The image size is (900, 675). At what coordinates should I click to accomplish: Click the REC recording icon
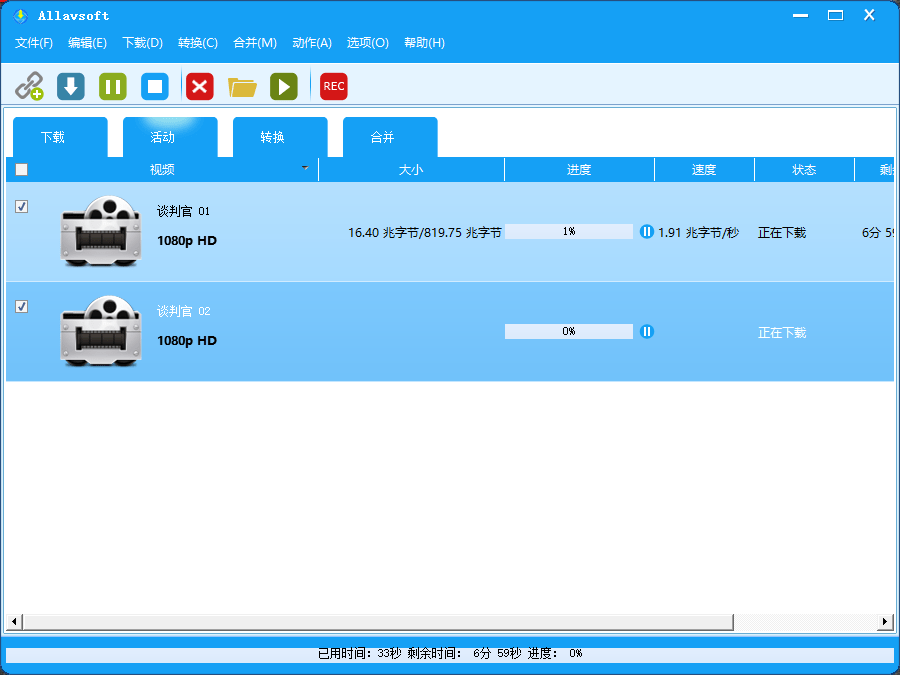coord(333,86)
